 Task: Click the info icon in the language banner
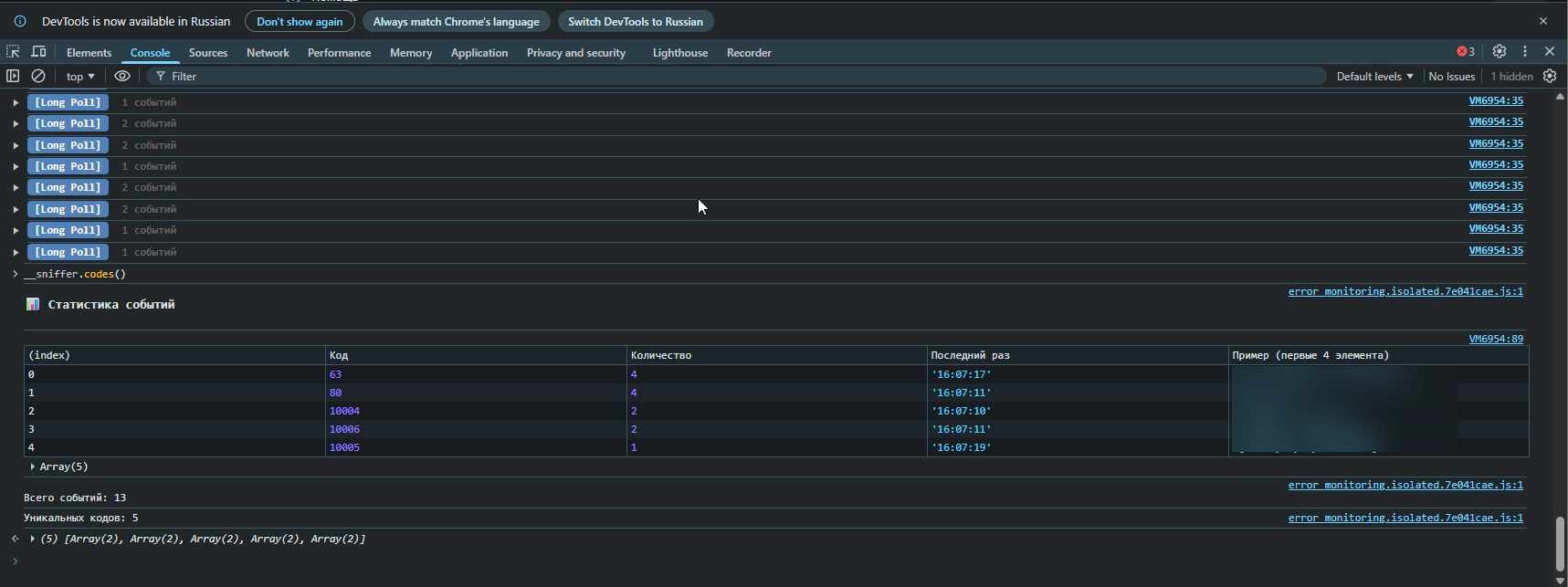20,21
